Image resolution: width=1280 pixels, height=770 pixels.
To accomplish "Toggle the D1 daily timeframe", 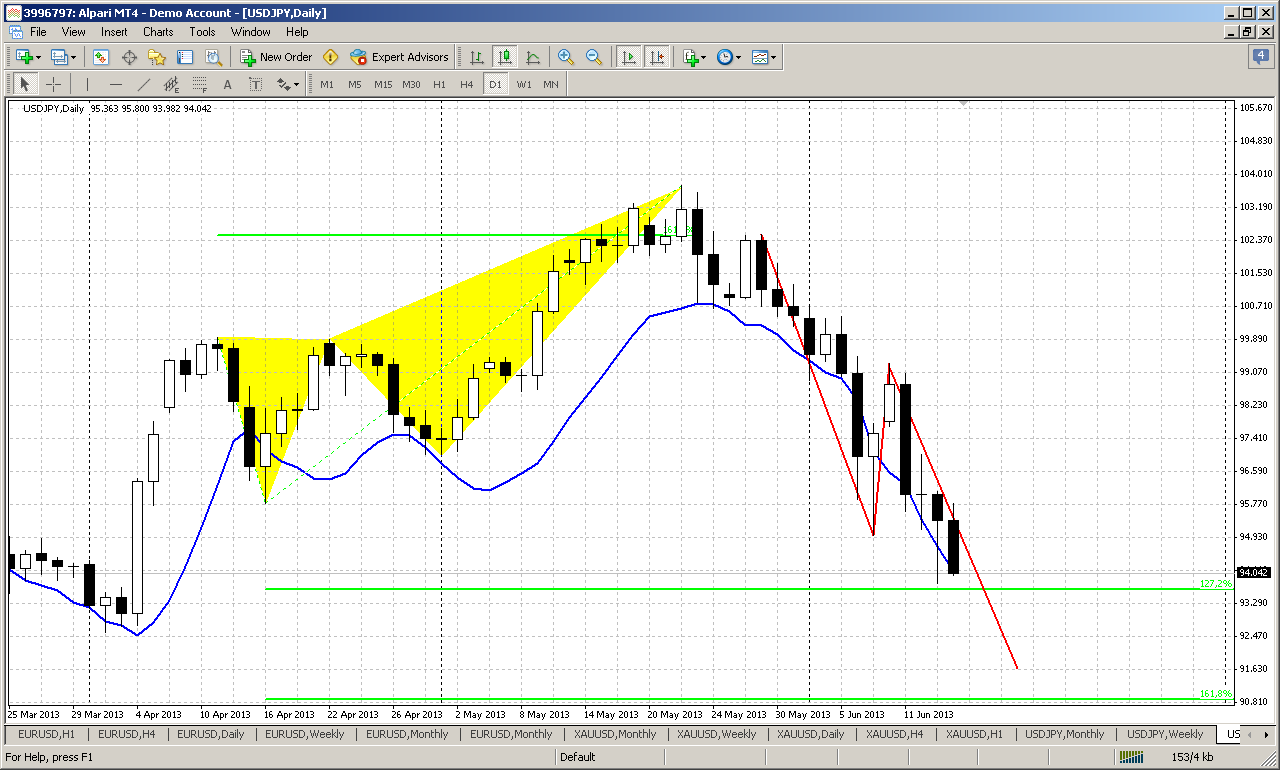I will (495, 85).
